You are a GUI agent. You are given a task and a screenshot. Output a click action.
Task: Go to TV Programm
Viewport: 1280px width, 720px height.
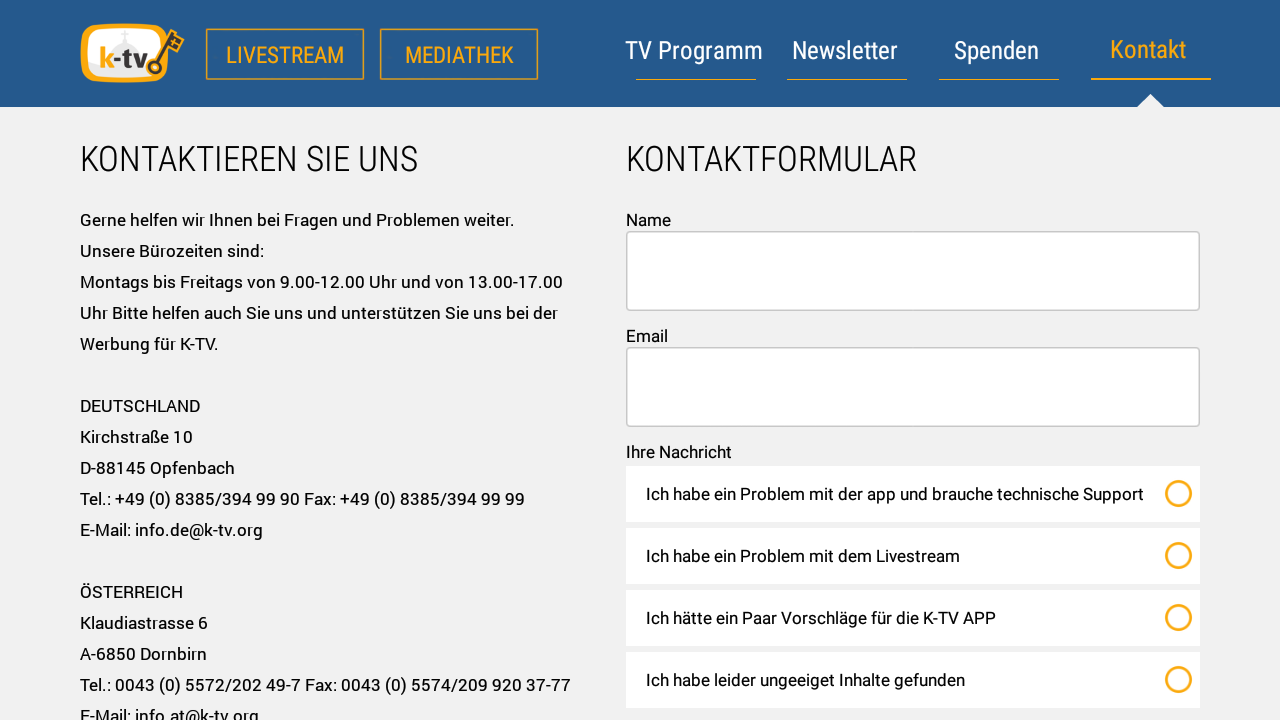click(x=694, y=49)
